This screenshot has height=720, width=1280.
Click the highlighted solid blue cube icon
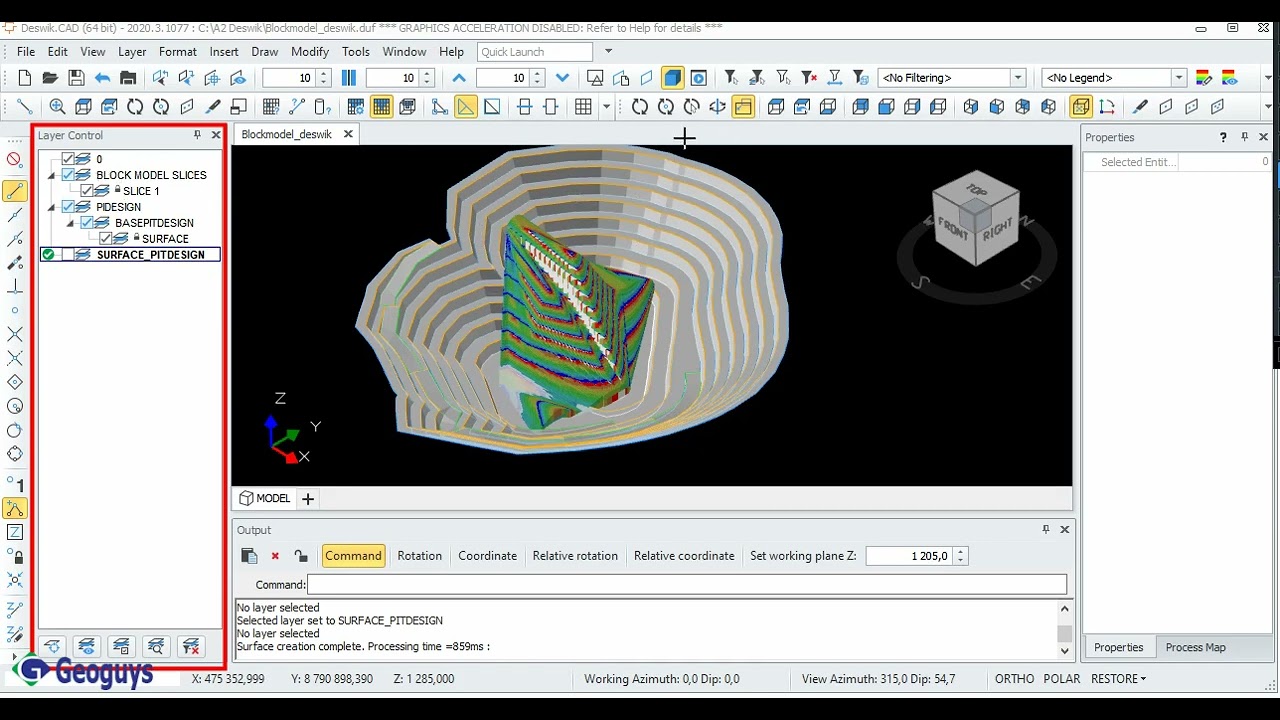pos(673,78)
